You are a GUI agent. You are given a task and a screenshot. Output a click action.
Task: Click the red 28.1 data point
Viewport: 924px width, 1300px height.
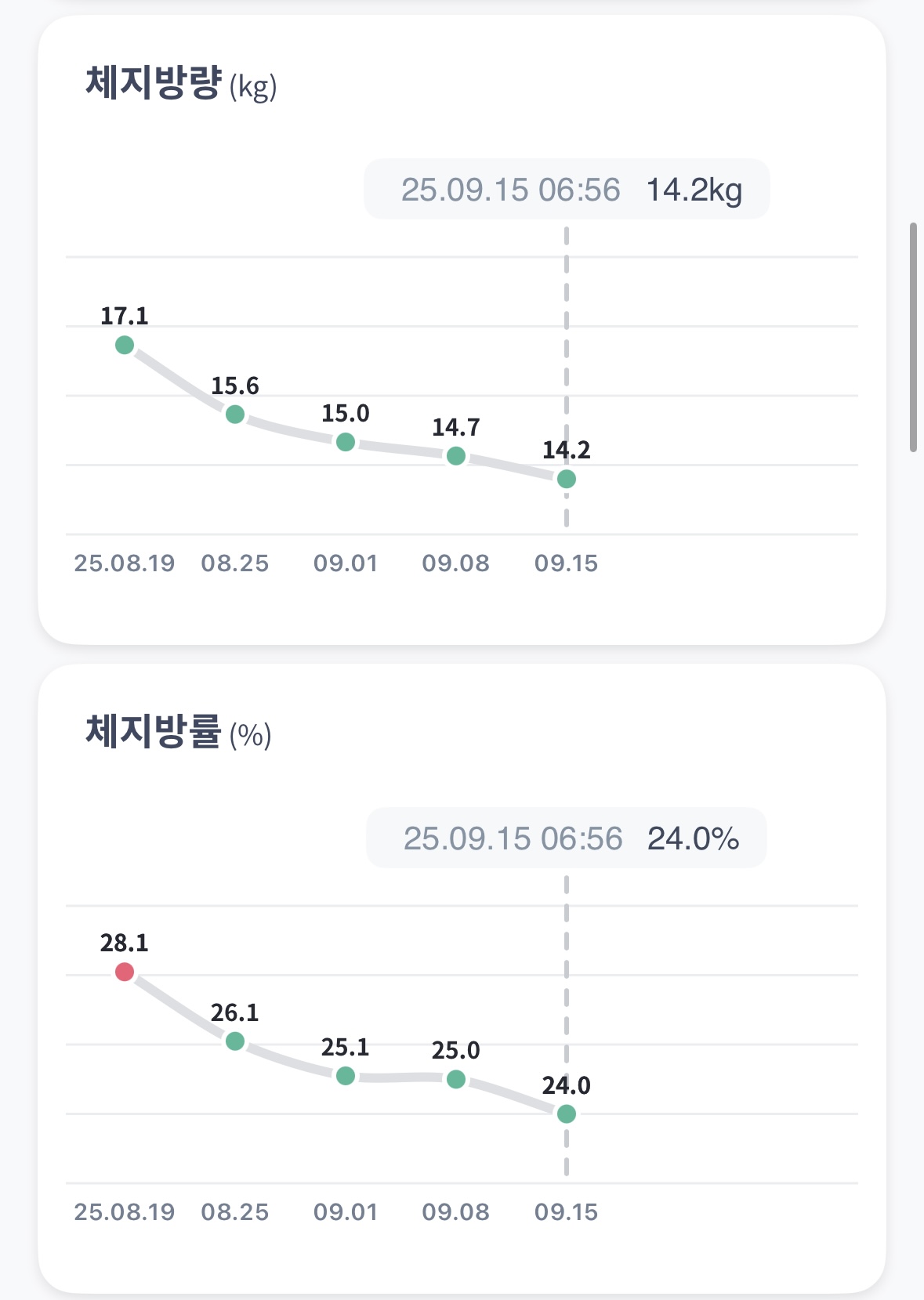point(125,972)
